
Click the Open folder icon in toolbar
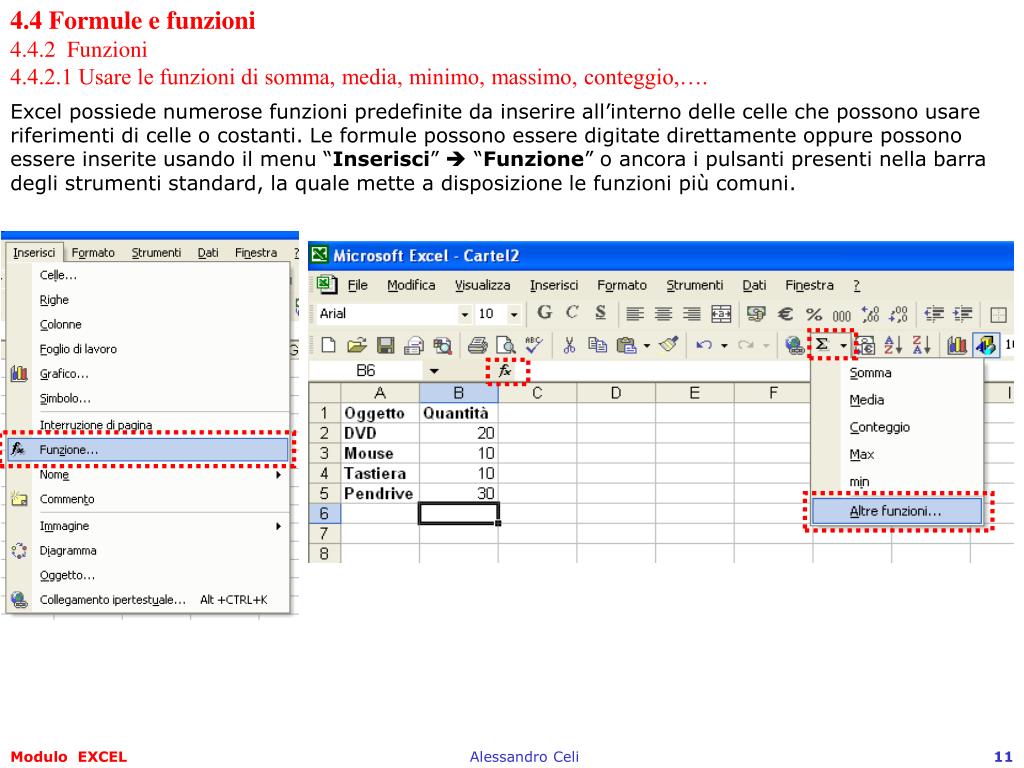click(x=357, y=345)
